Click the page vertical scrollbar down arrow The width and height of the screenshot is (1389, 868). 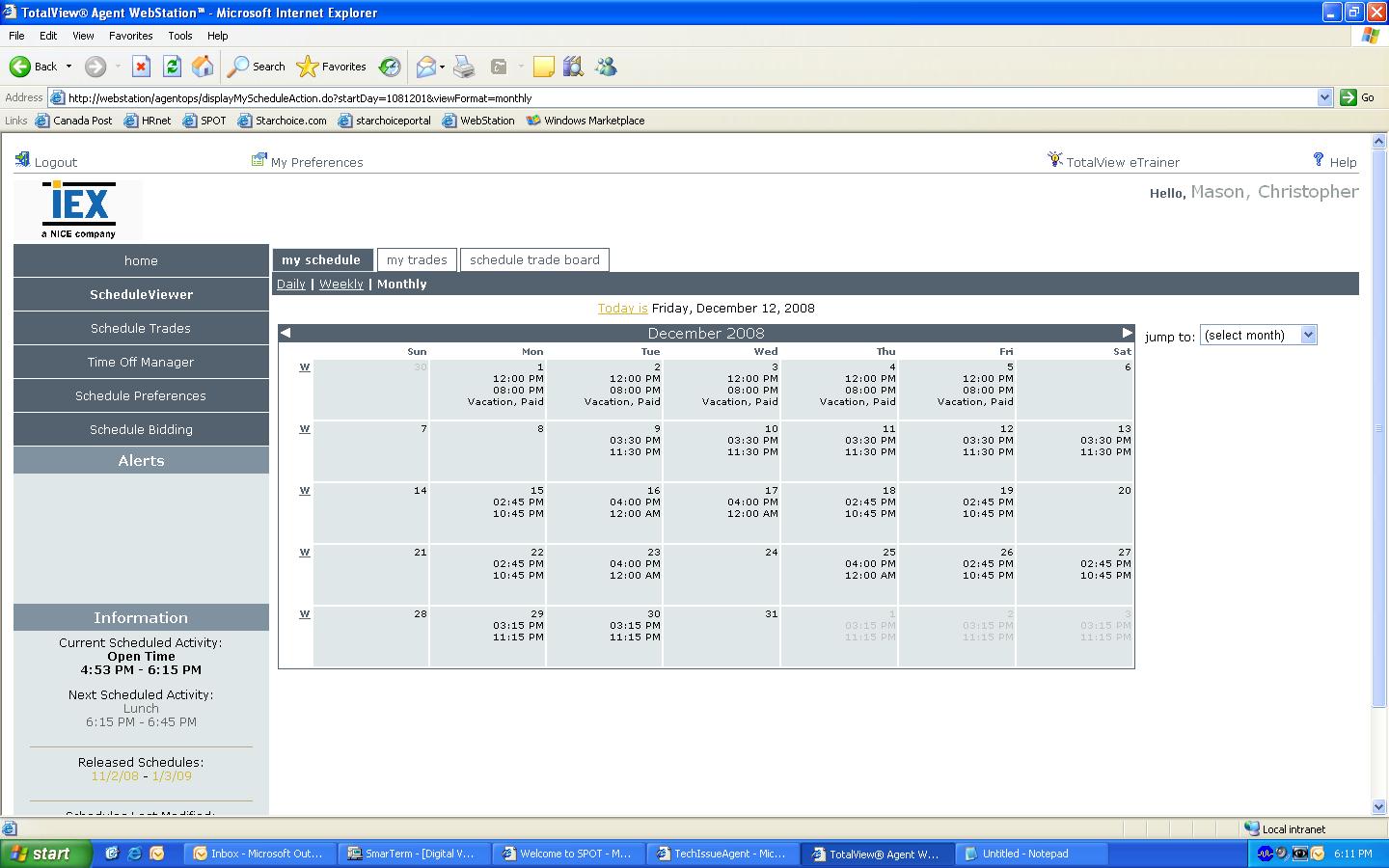point(1378,806)
